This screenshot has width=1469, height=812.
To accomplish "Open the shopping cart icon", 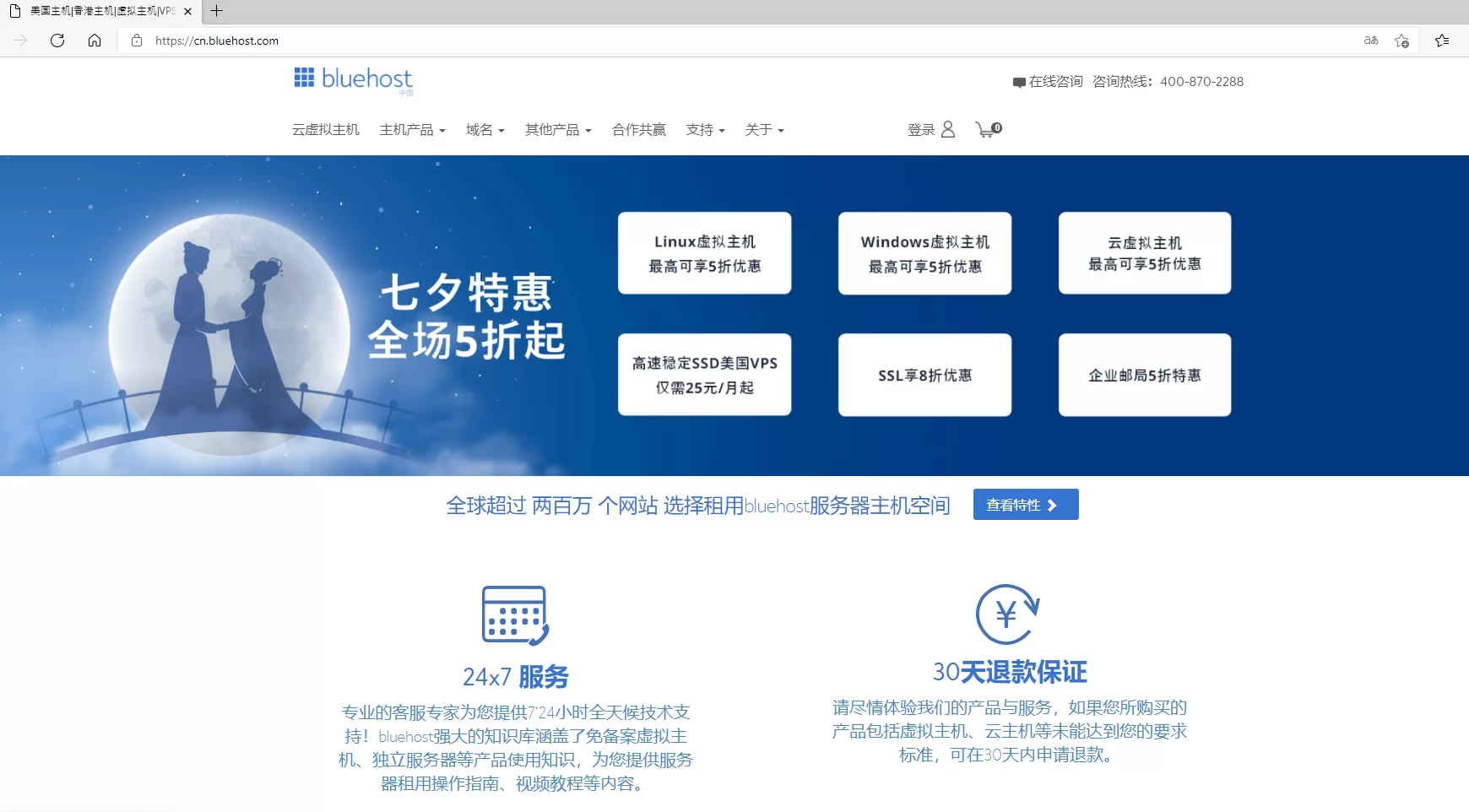I will [x=988, y=129].
